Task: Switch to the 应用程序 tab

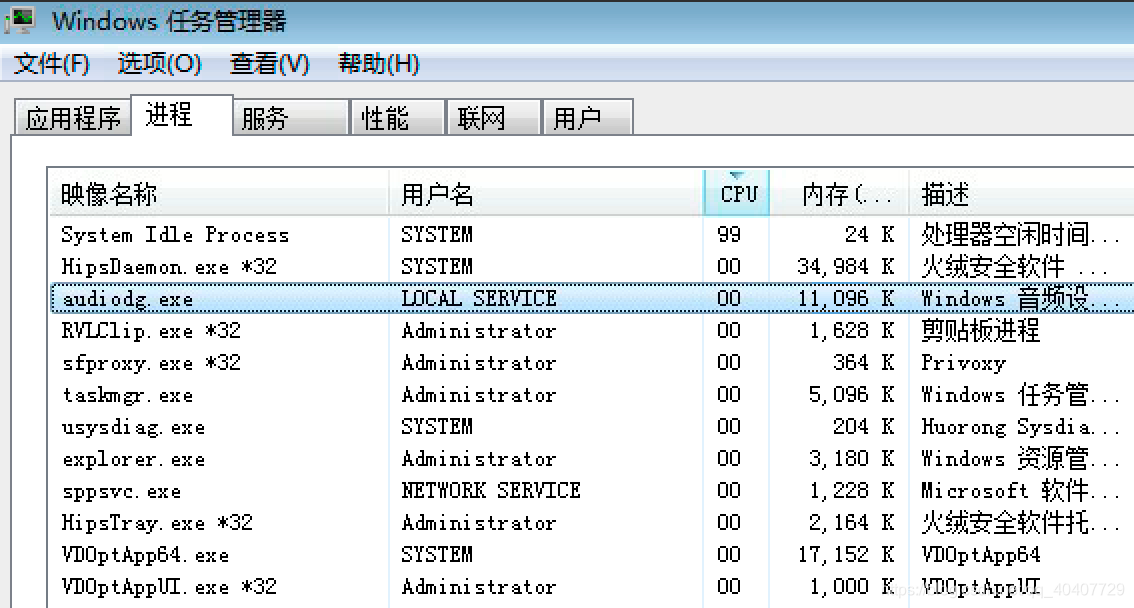Action: tap(71, 117)
